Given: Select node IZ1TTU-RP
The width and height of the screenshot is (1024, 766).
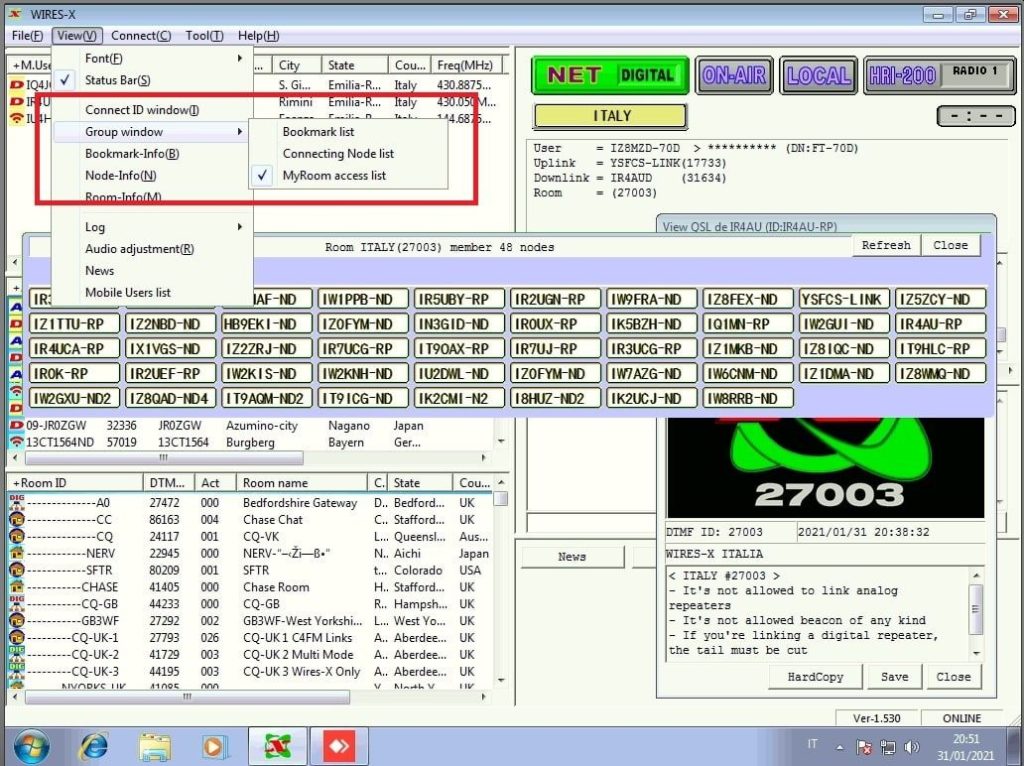Looking at the screenshot, I should [x=74, y=324].
